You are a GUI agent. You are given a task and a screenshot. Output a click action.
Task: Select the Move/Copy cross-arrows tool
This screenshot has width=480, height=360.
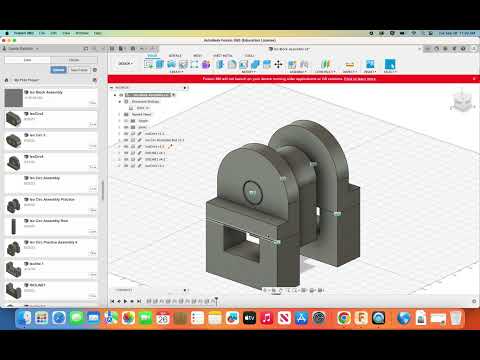(278, 64)
